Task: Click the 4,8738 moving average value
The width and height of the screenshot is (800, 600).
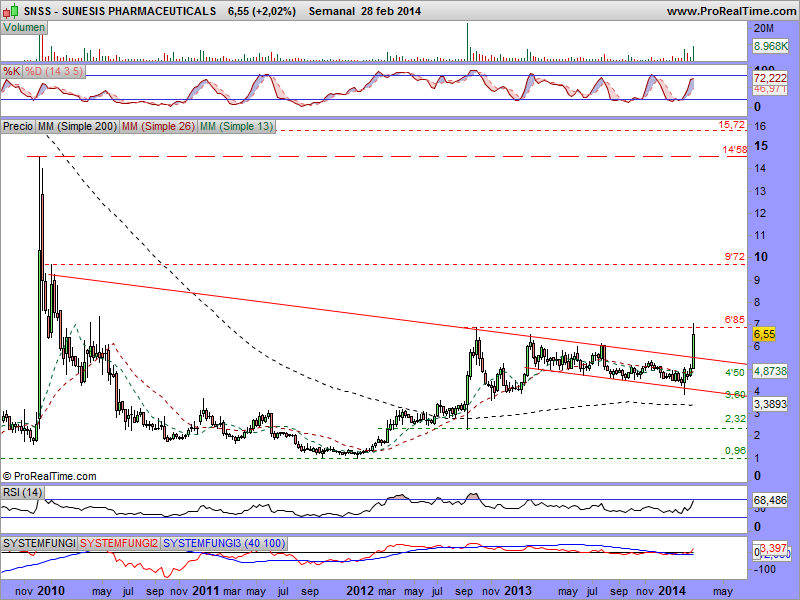Action: click(770, 371)
